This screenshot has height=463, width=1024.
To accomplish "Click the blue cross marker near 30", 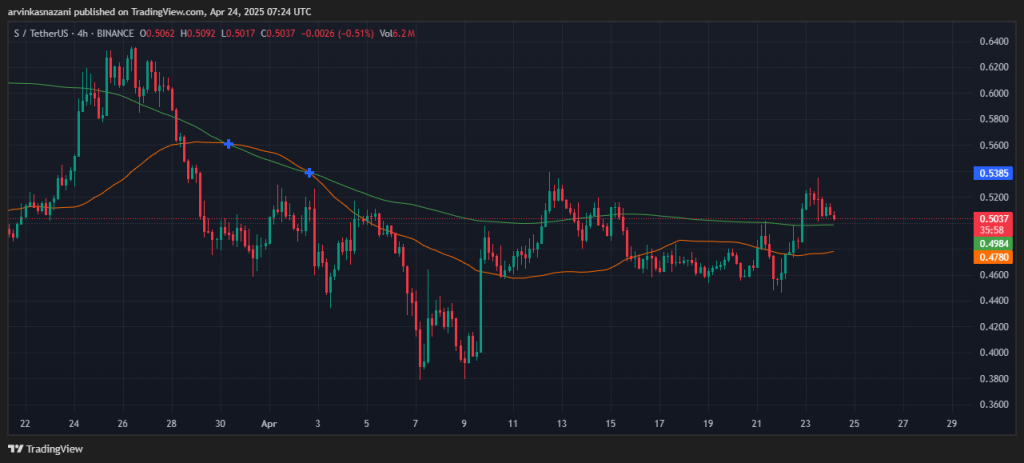I will [229, 144].
